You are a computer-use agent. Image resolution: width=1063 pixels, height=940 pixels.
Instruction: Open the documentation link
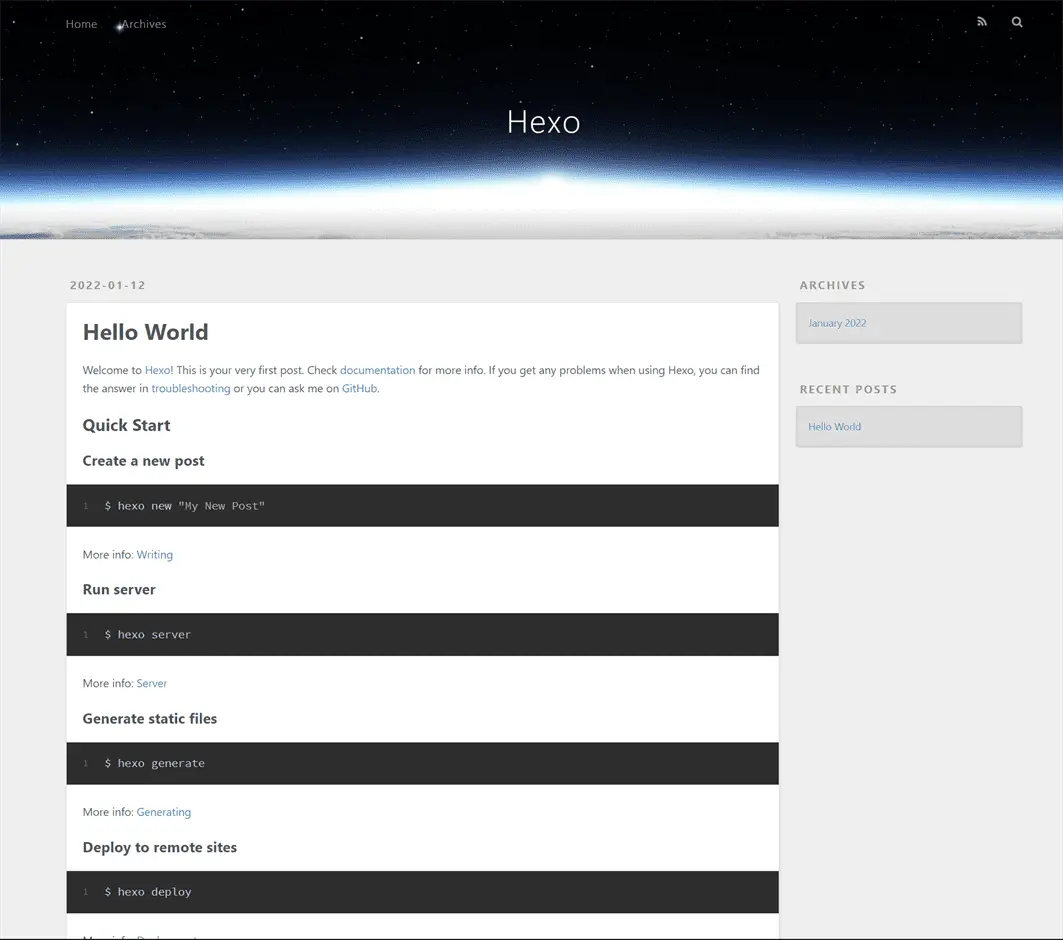click(x=377, y=370)
